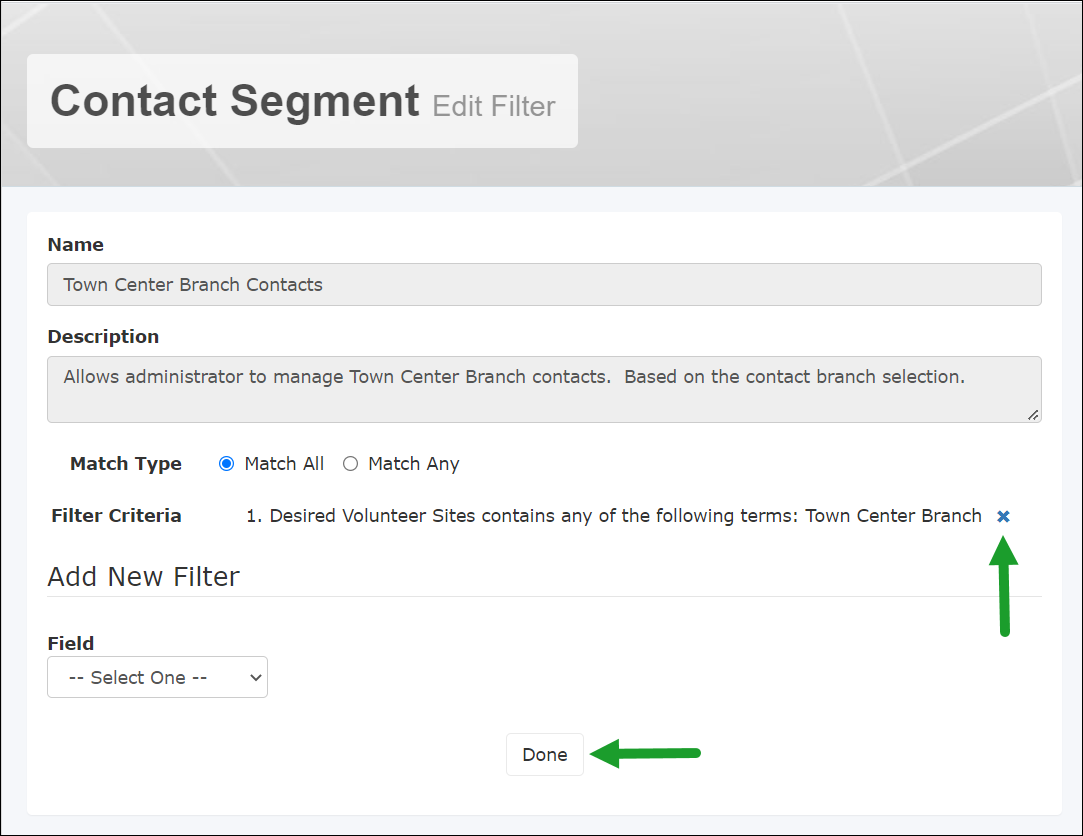Click the Edit Filter label in header

pyautogui.click(x=493, y=105)
